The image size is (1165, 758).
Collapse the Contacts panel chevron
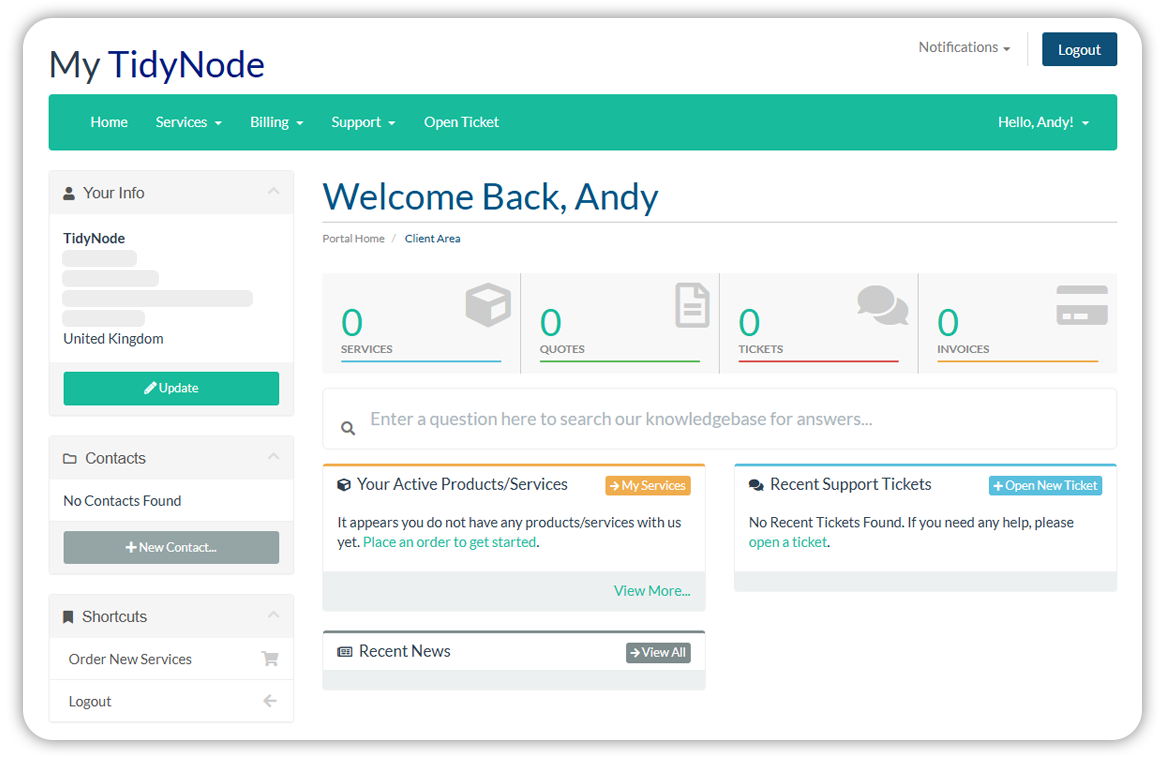pos(273,457)
